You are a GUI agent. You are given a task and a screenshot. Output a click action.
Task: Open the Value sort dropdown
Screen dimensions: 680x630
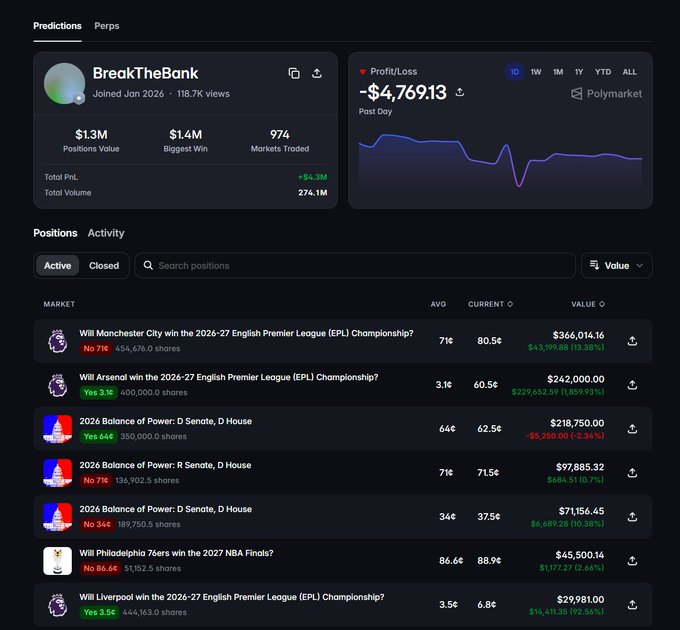[616, 265]
